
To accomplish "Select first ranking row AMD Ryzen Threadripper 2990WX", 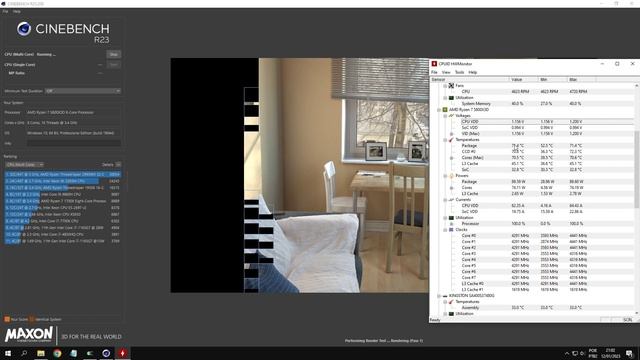I will click(x=63, y=174).
